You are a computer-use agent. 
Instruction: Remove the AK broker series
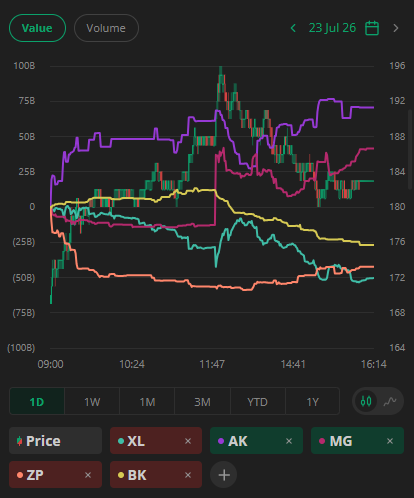click(289, 441)
